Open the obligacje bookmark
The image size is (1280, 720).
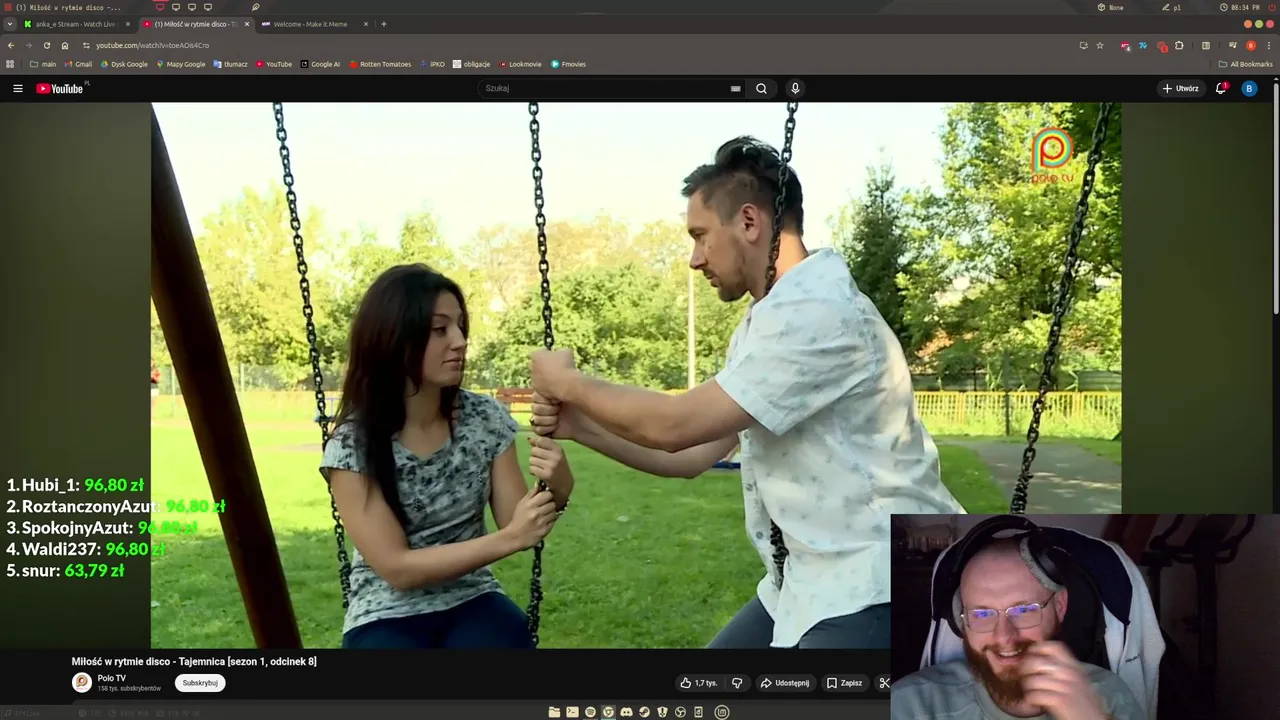[x=471, y=64]
